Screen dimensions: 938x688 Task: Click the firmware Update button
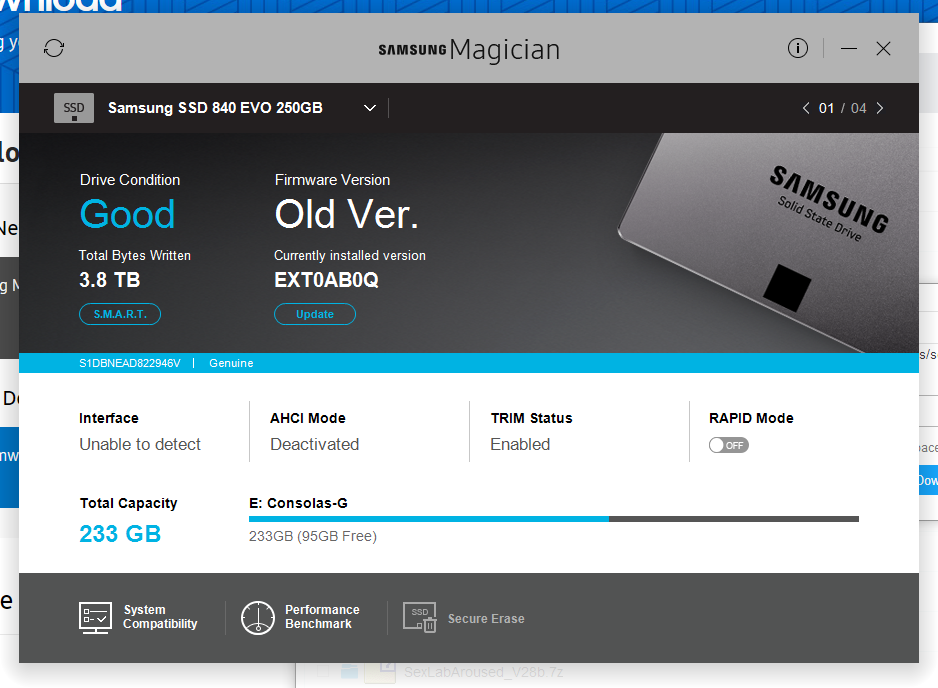tap(315, 314)
